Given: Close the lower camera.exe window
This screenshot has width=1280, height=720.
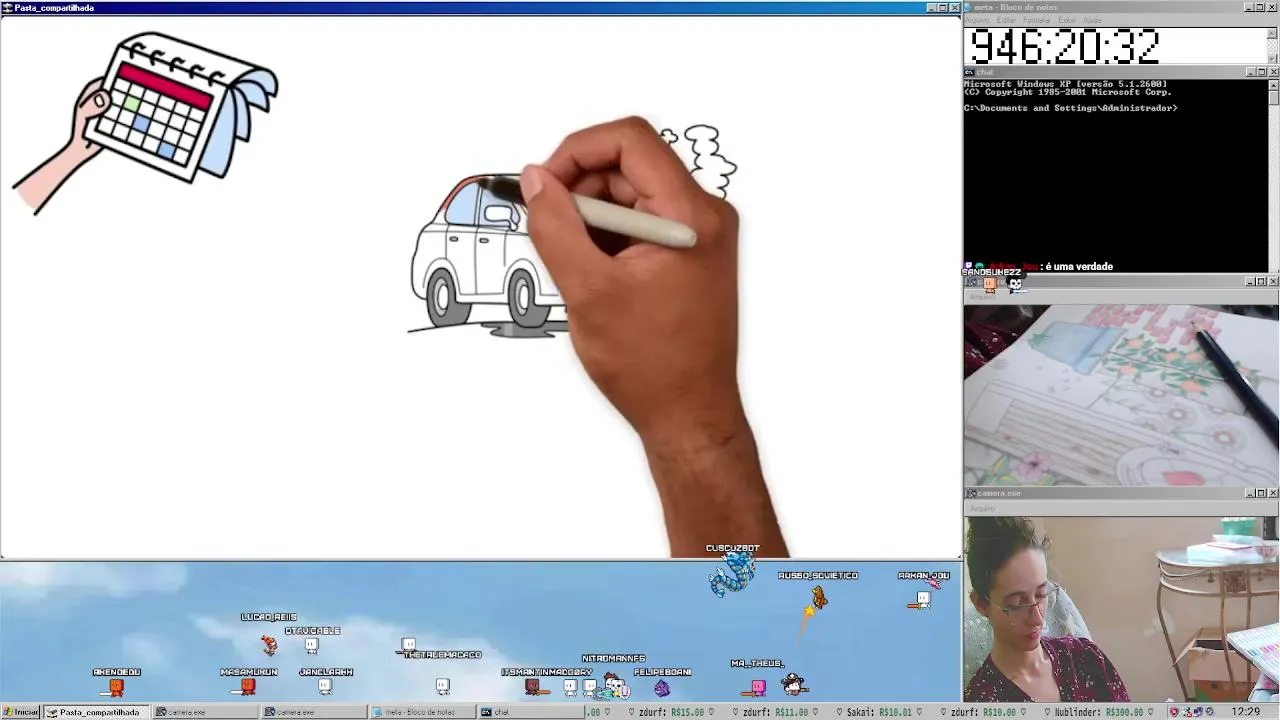Looking at the screenshot, I should tap(1273, 493).
